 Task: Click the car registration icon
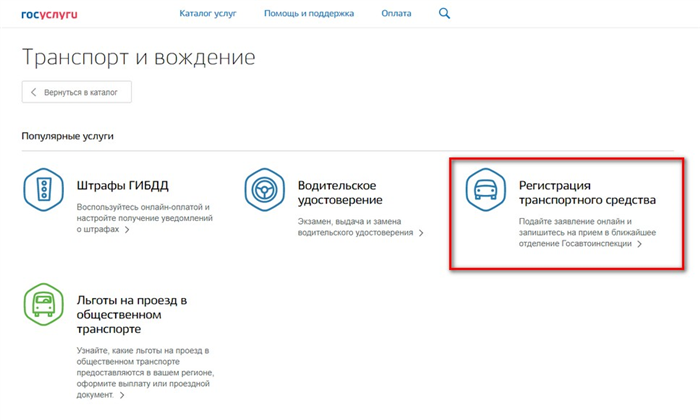pos(485,190)
